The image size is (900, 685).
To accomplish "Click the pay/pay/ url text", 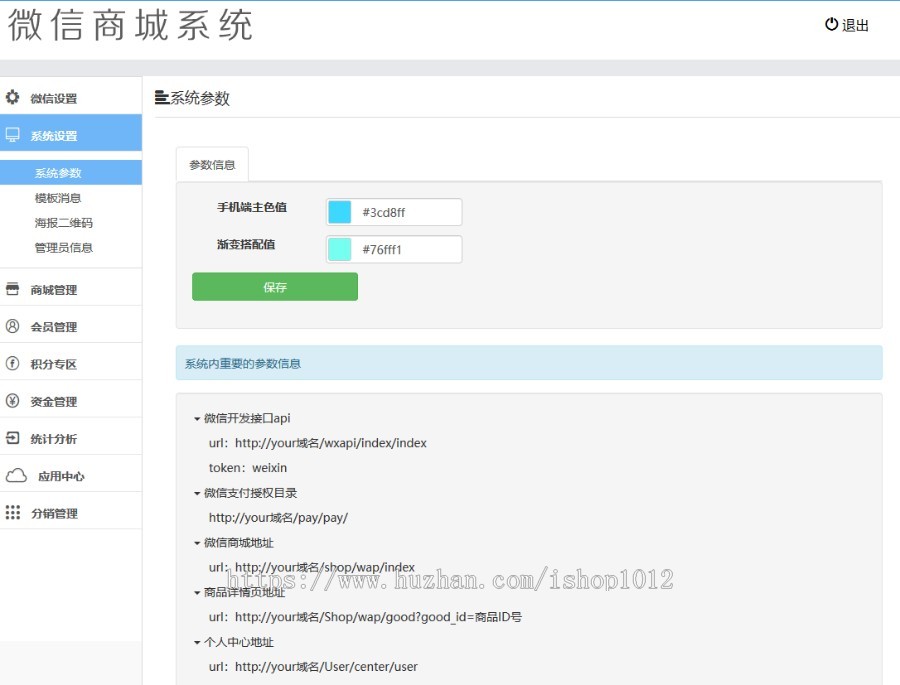I will pyautogui.click(x=278, y=517).
